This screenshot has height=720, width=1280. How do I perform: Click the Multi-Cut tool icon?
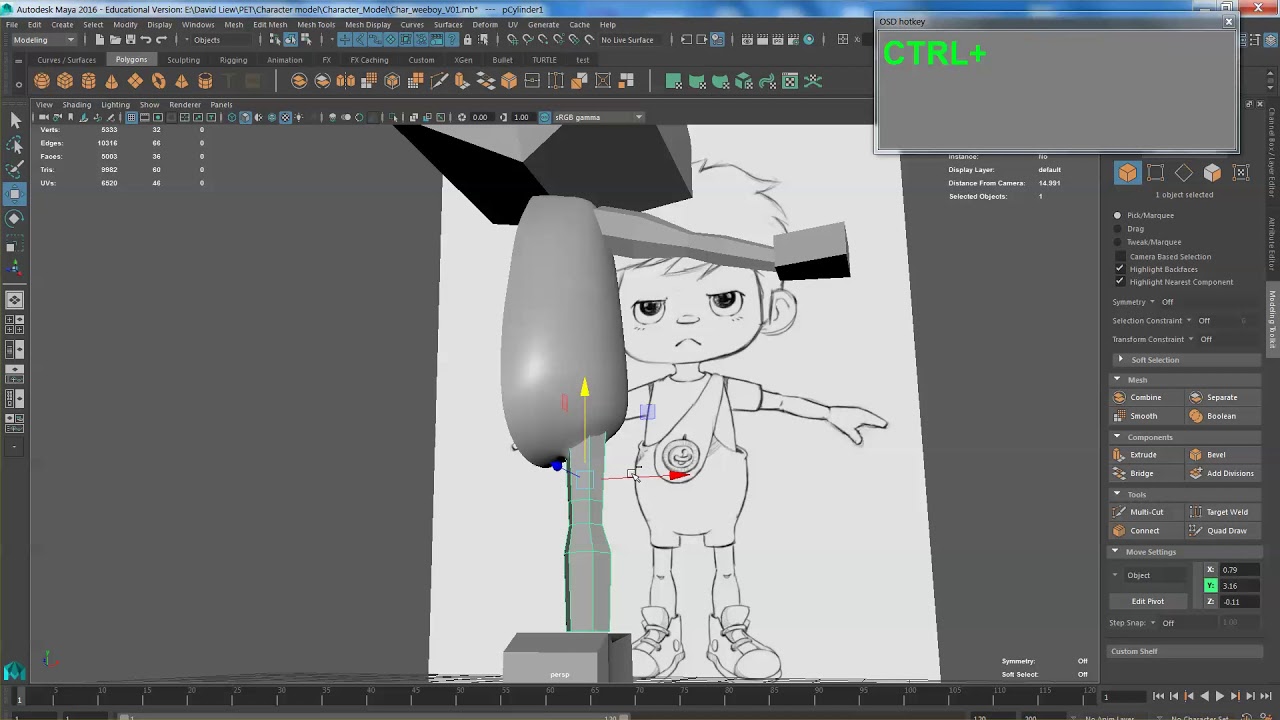(1120, 512)
